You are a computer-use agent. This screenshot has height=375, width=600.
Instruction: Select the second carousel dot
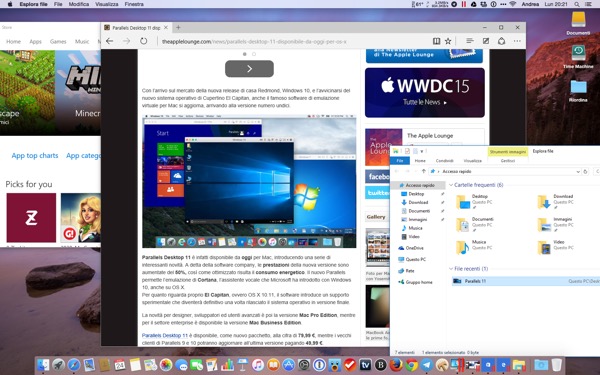click(x=254, y=54)
